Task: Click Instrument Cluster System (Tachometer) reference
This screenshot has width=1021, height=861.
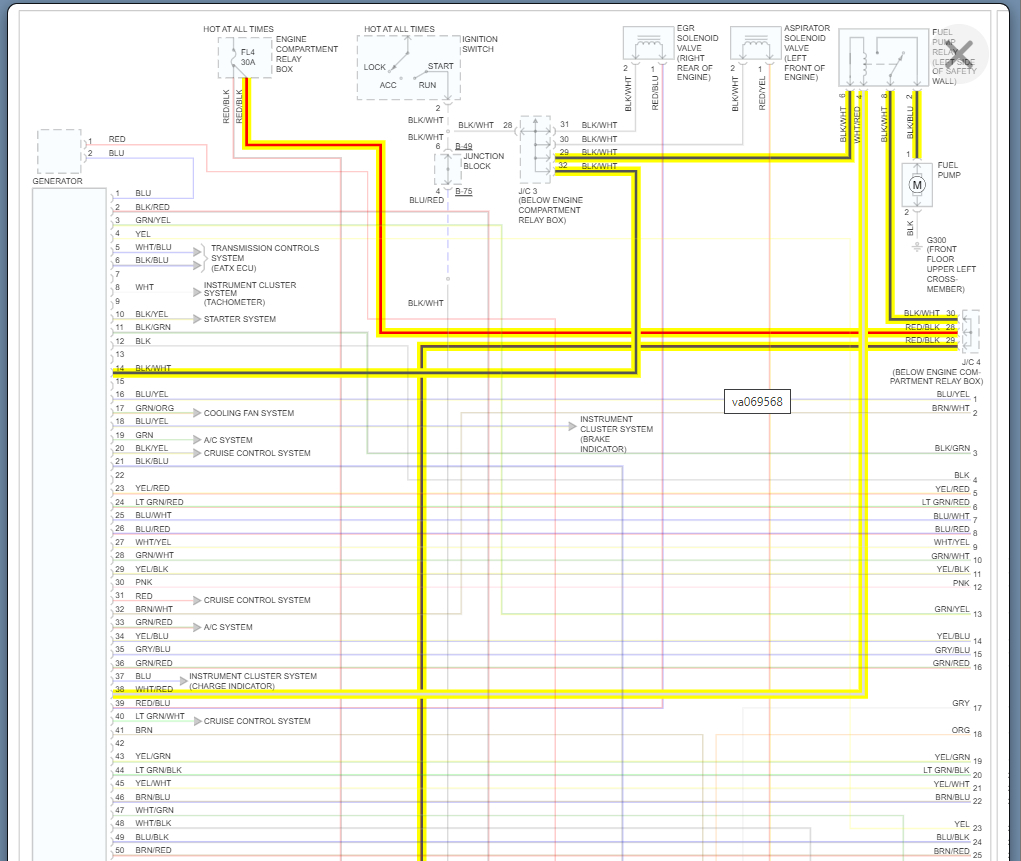Action: (249, 294)
